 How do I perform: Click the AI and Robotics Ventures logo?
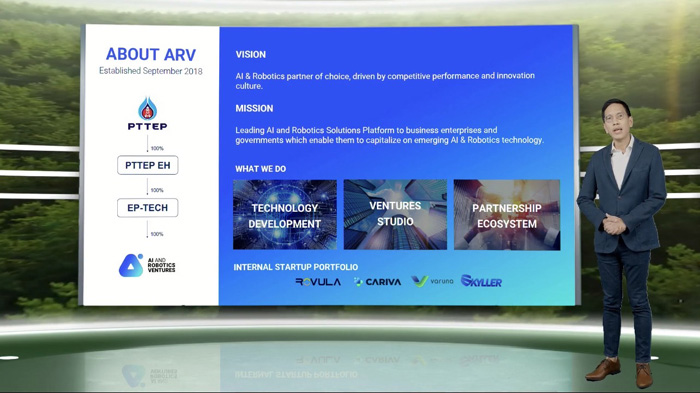pyautogui.click(x=147, y=265)
